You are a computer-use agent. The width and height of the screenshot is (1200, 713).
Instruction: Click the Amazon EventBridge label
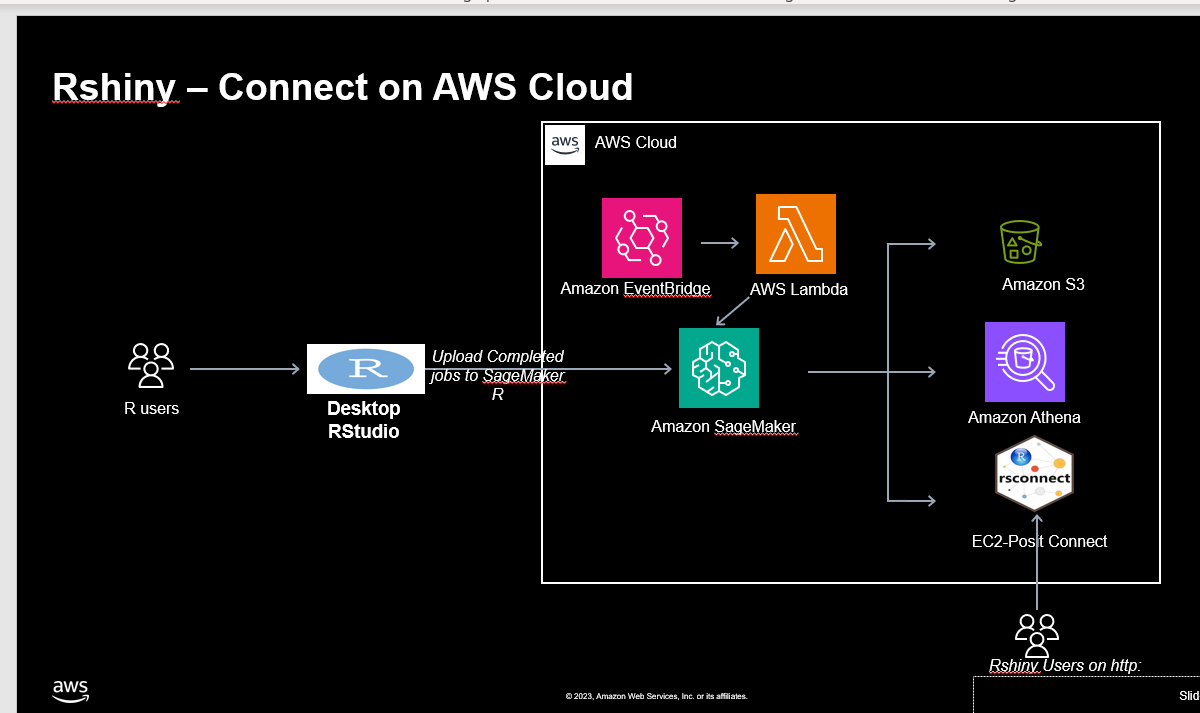pos(635,289)
